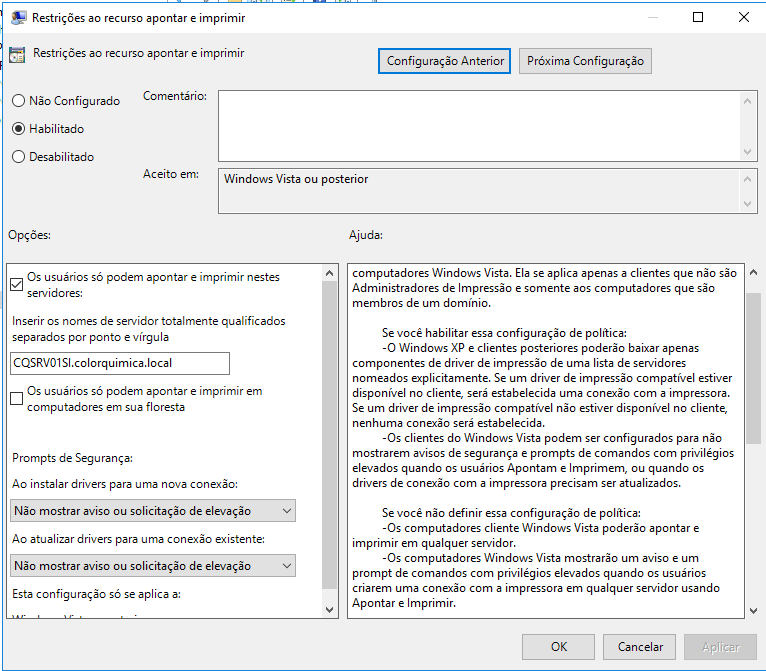Confirm with the OK button
The height and width of the screenshot is (671, 766).
coord(559,647)
